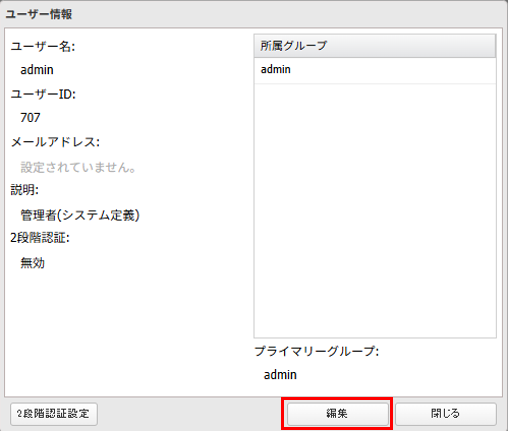Click the 説明: label
508x431 pixels.
(25, 190)
